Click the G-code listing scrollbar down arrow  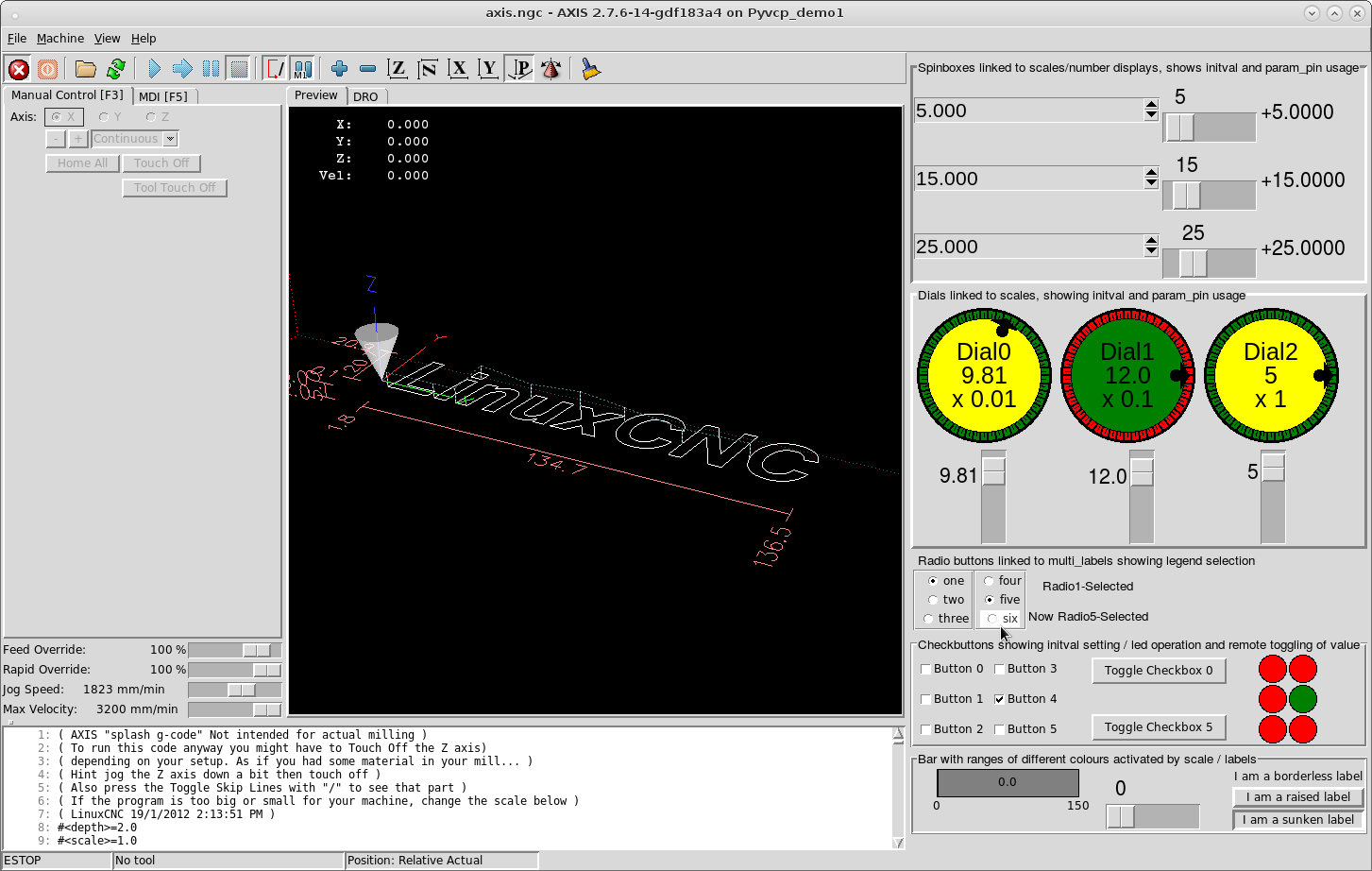click(898, 843)
